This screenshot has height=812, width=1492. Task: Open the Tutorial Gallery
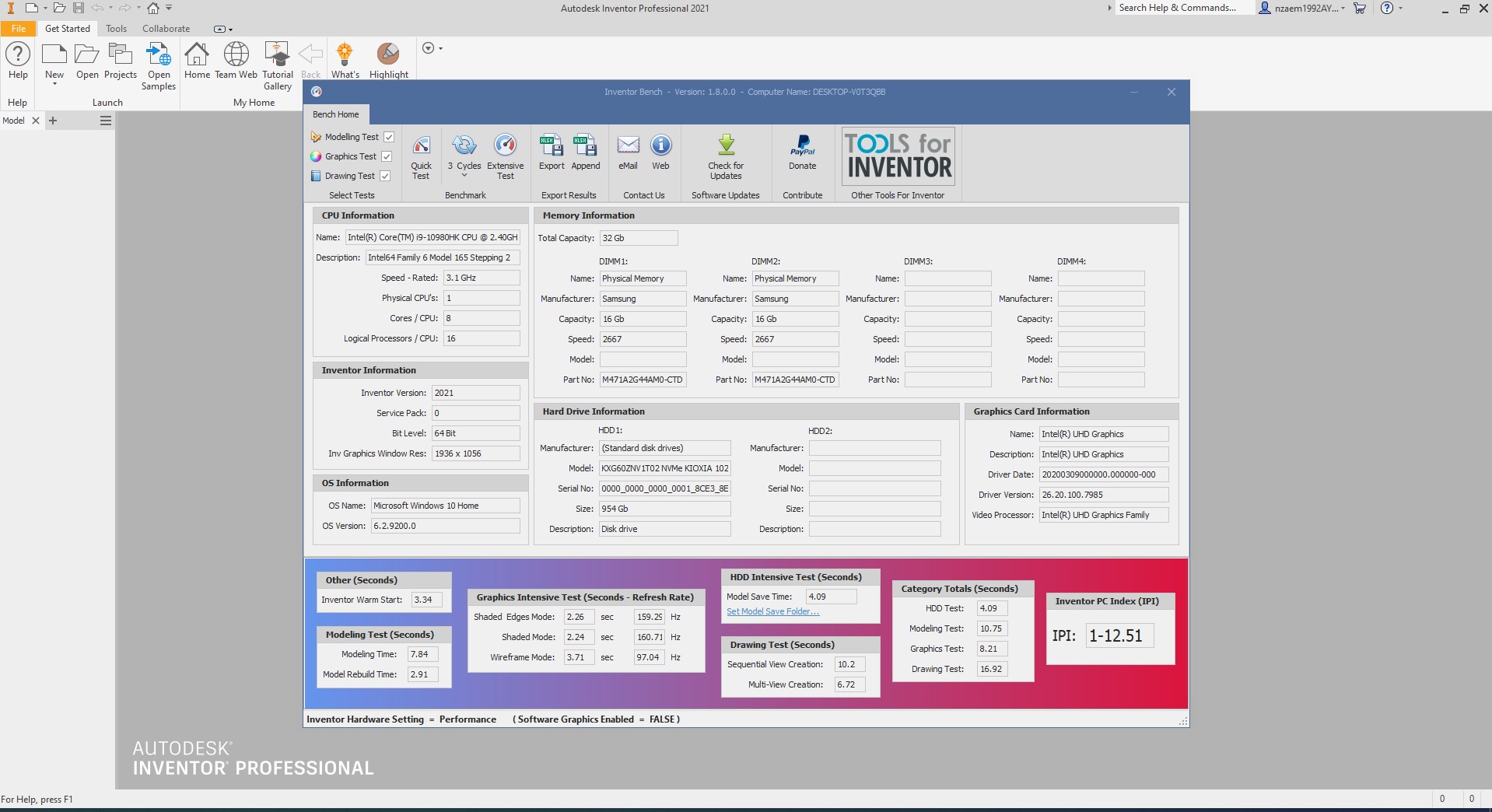tap(277, 62)
